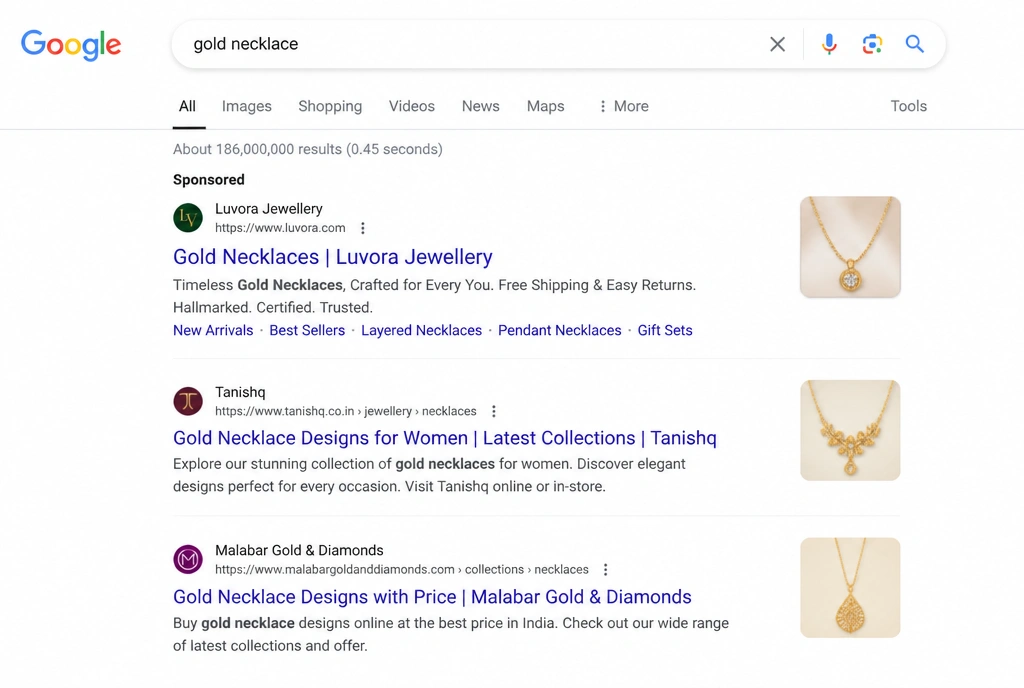Start voice search with the microphone icon
This screenshot has height=688, width=1024.
click(x=829, y=44)
